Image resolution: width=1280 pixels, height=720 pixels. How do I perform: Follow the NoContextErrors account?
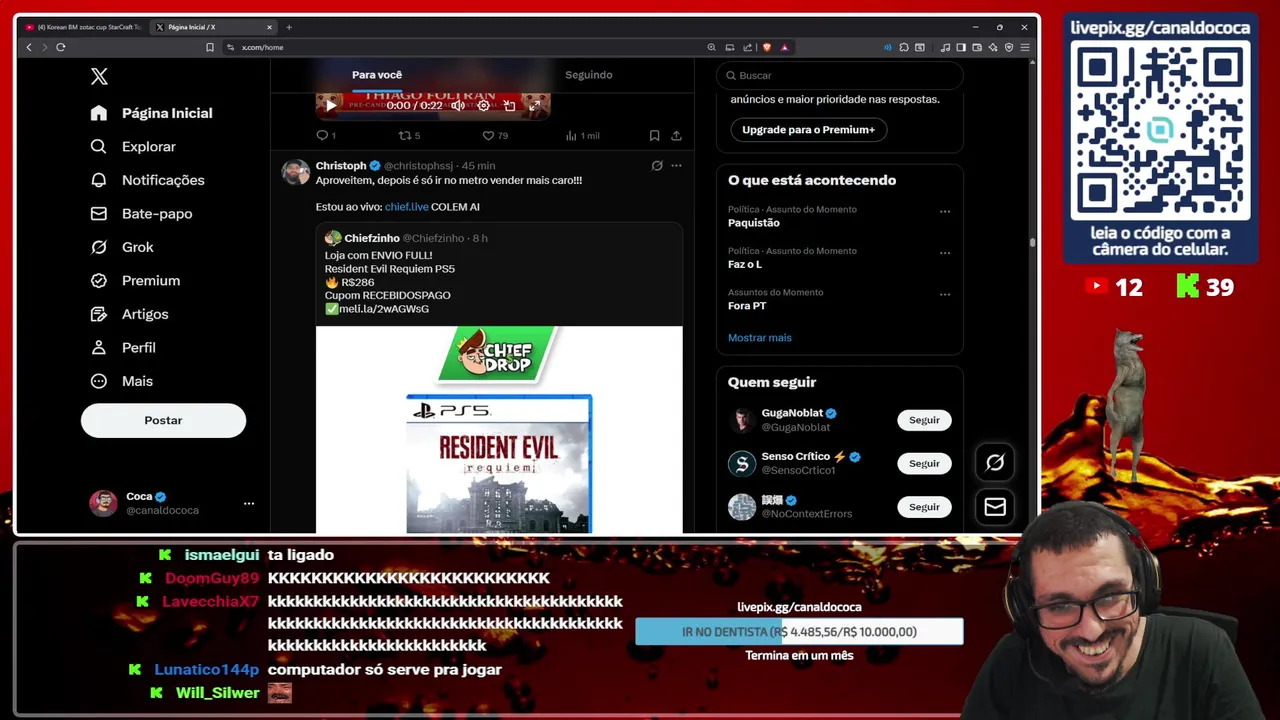pos(924,507)
